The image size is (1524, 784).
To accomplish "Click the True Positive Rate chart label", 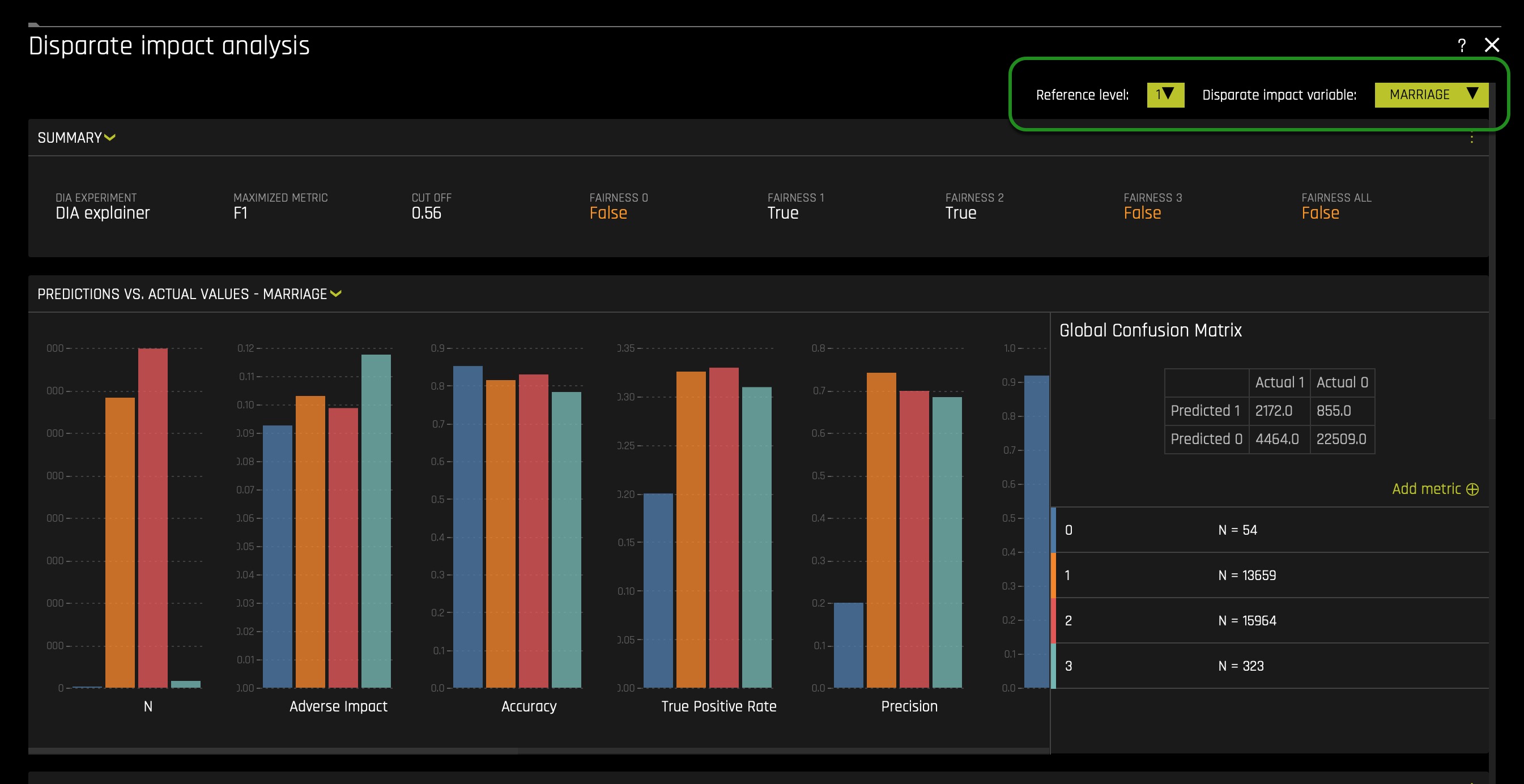I will point(718,706).
